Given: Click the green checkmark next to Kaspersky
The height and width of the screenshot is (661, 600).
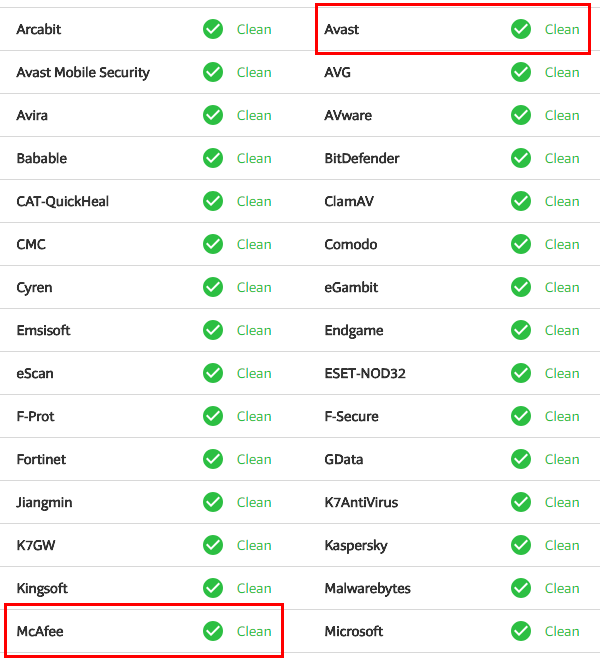Looking at the screenshot, I should [x=521, y=545].
